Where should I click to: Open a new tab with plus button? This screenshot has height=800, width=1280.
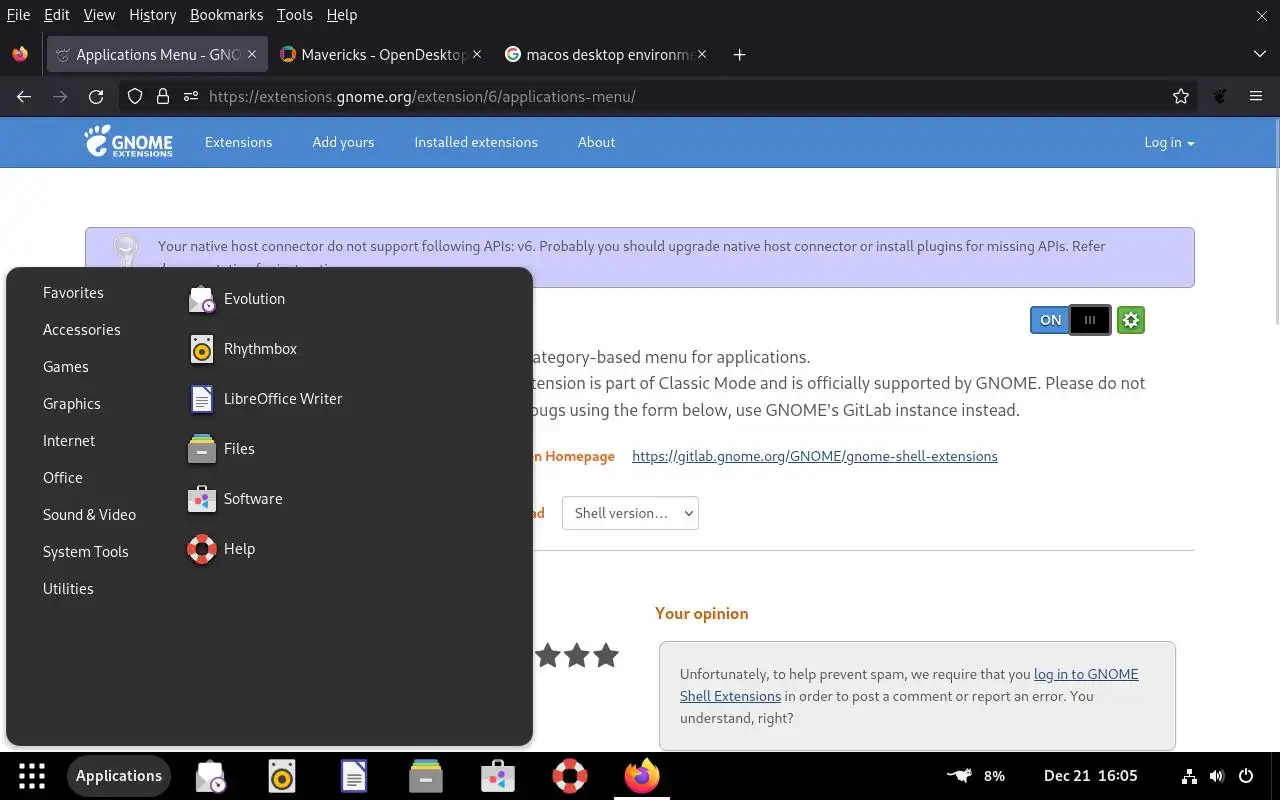pyautogui.click(x=739, y=55)
